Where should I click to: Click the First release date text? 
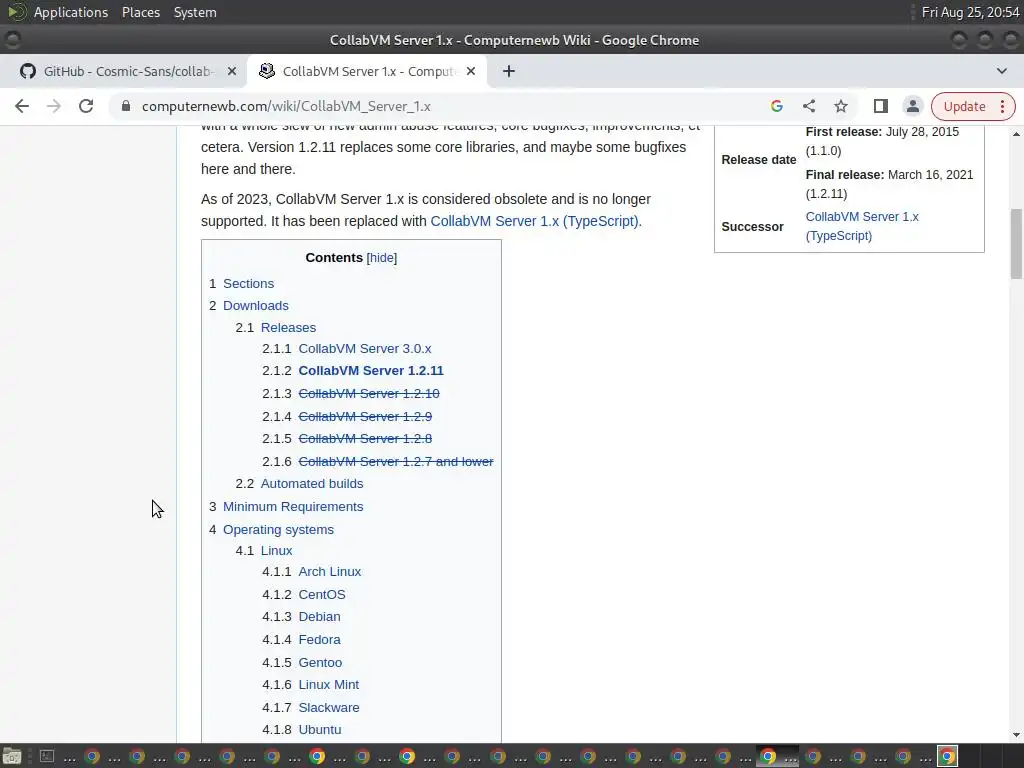pos(882,141)
